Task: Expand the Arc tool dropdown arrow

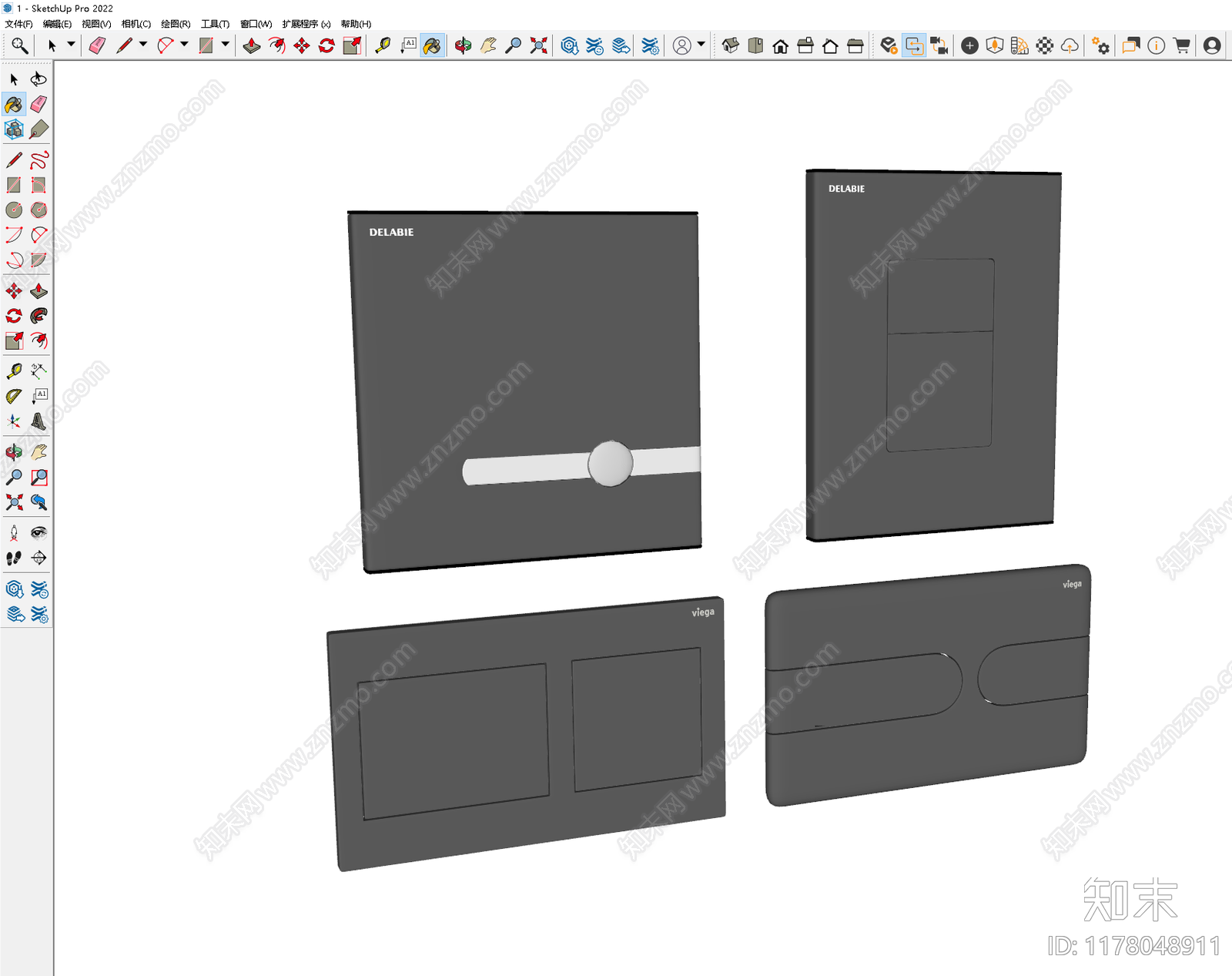Action: point(184,45)
